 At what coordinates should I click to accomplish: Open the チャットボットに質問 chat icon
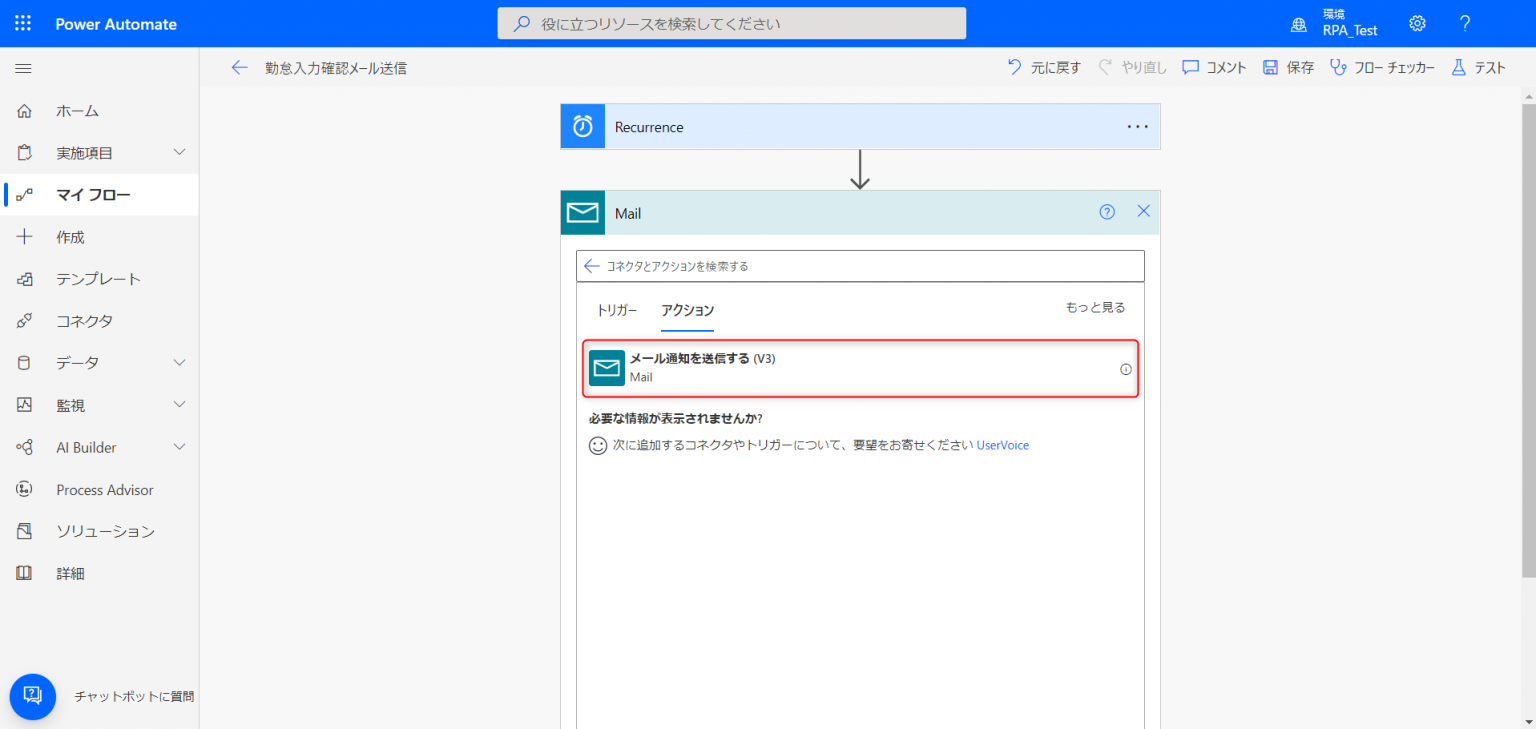click(x=33, y=696)
